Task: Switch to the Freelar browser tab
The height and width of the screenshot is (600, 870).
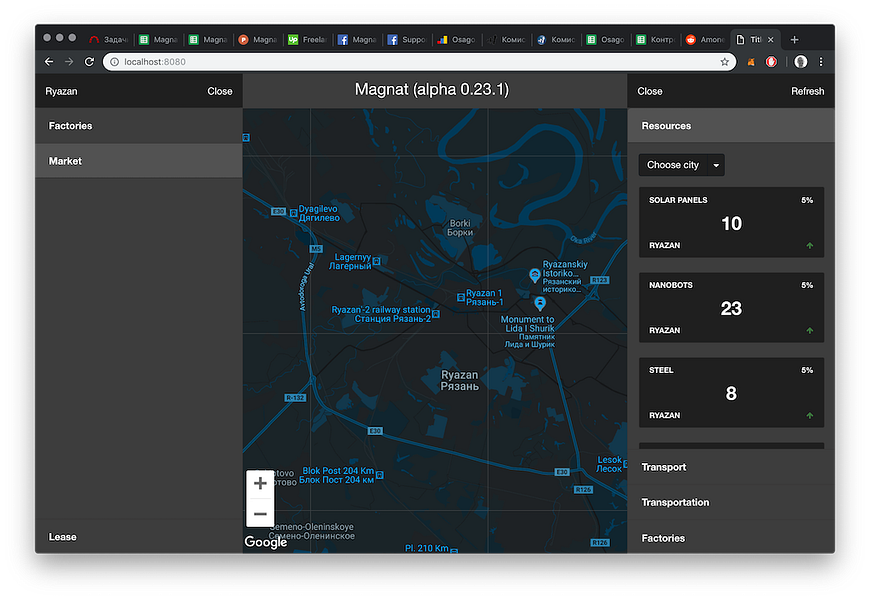Action: point(308,39)
